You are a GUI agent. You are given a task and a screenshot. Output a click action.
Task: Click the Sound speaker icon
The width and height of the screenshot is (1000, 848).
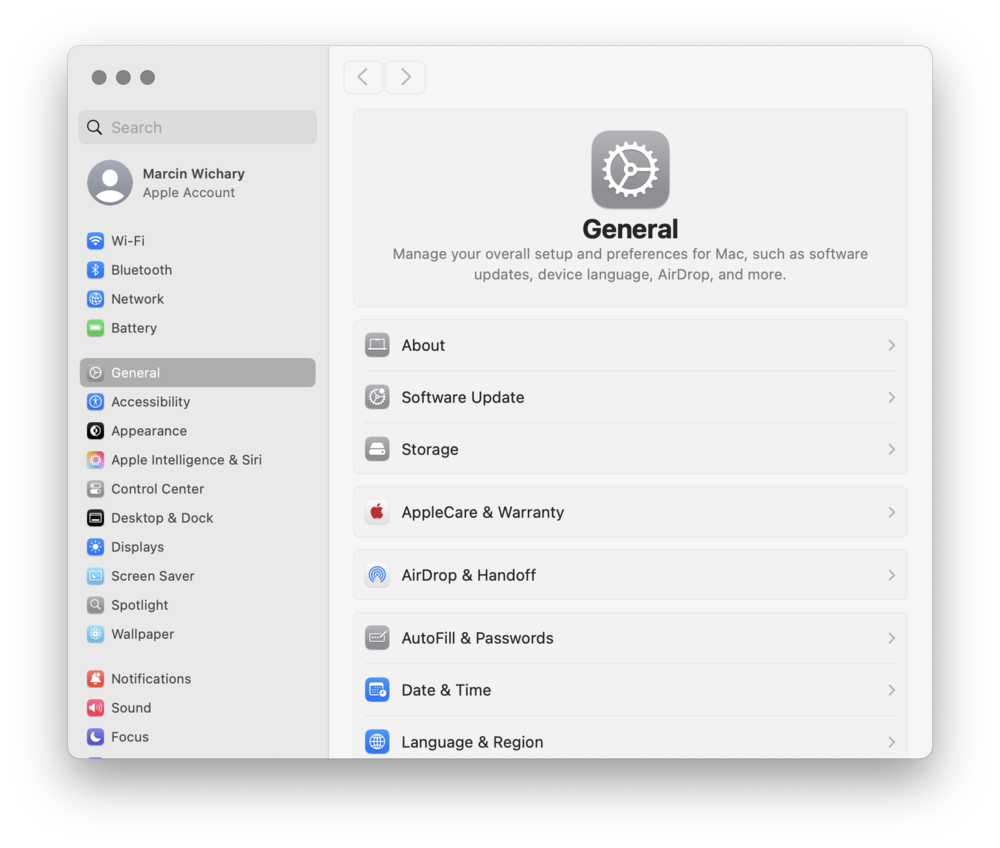95,708
